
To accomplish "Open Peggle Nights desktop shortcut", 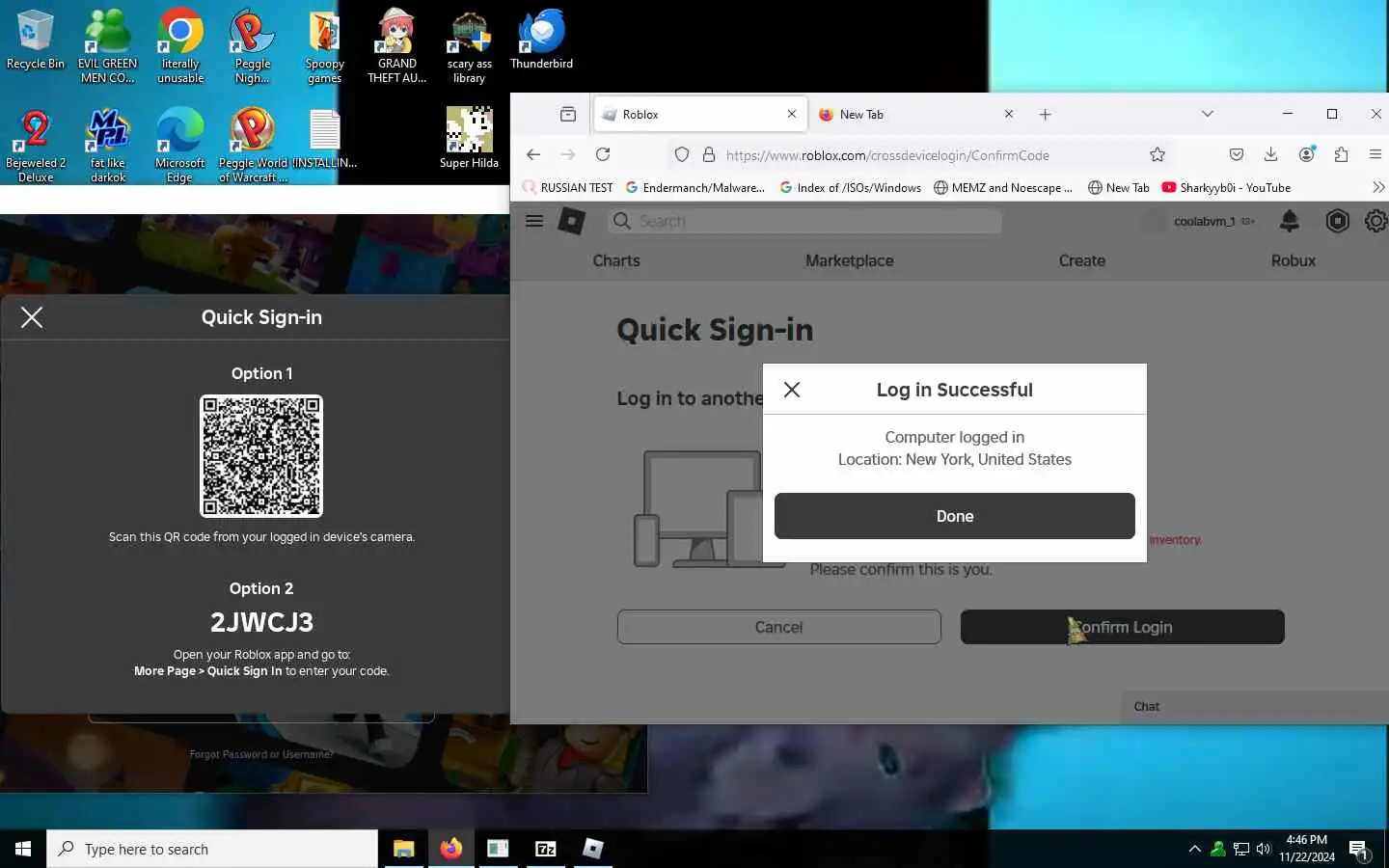I will point(252,46).
